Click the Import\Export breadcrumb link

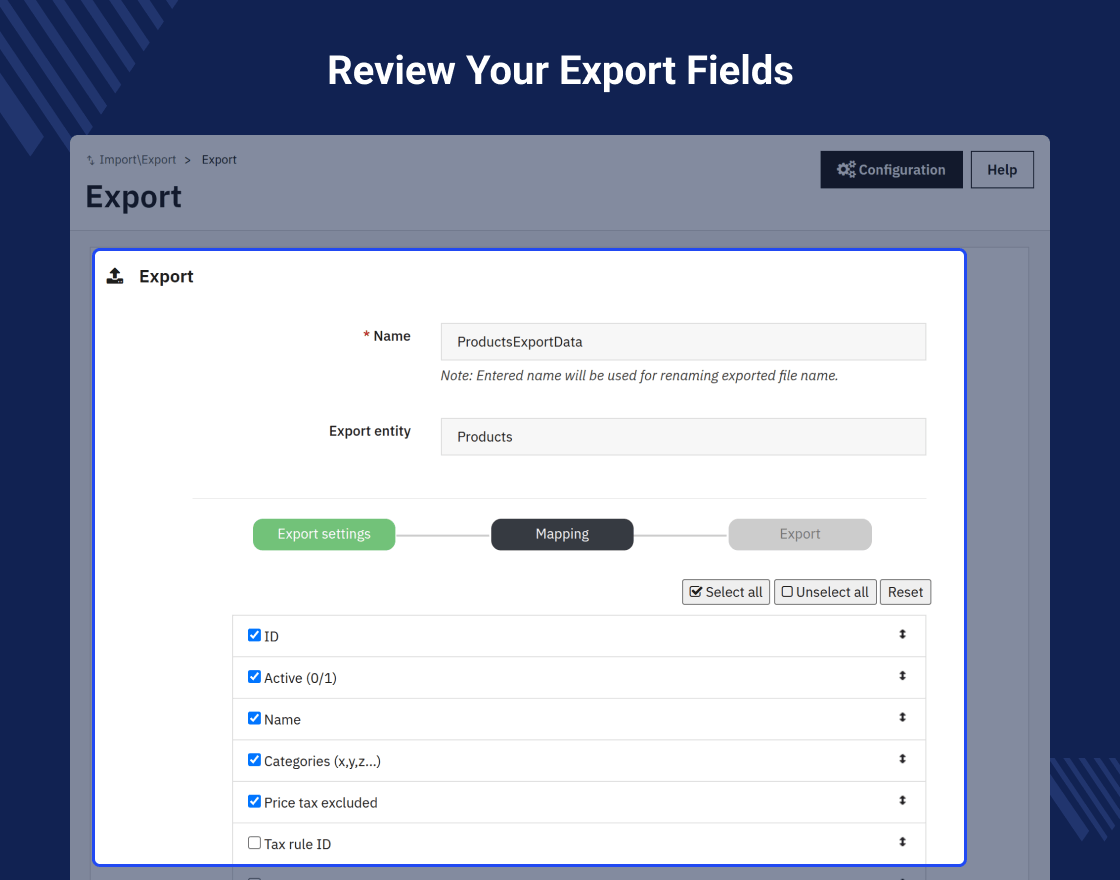click(x=137, y=160)
